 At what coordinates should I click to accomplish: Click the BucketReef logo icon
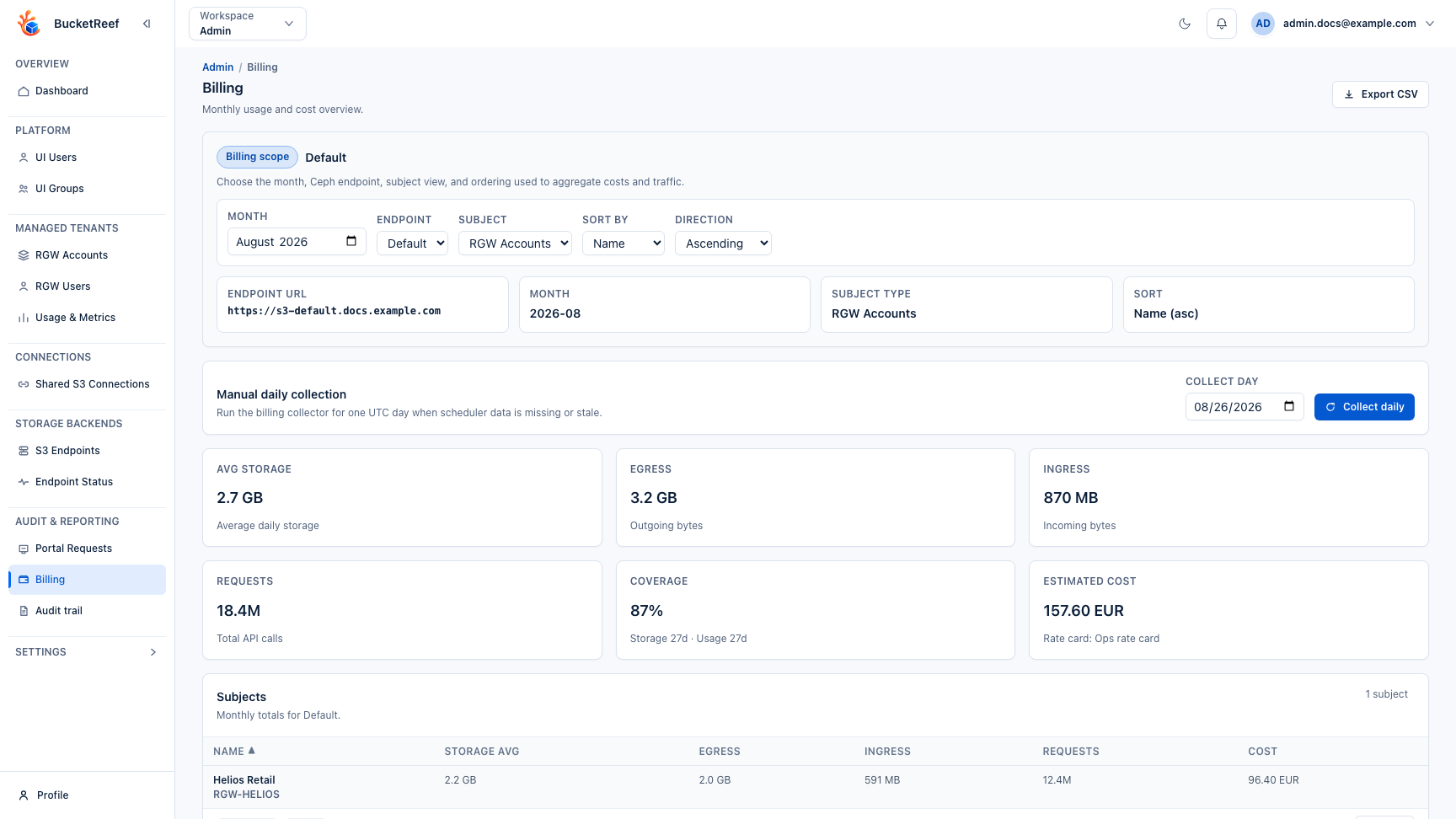point(29,24)
